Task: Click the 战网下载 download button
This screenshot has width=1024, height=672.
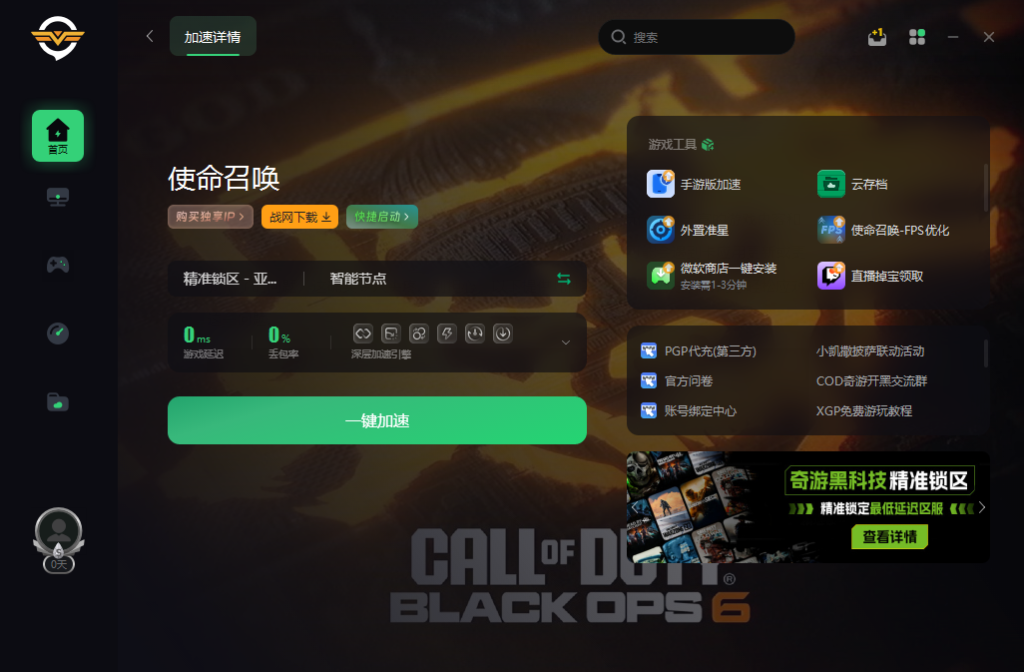Action: point(300,217)
